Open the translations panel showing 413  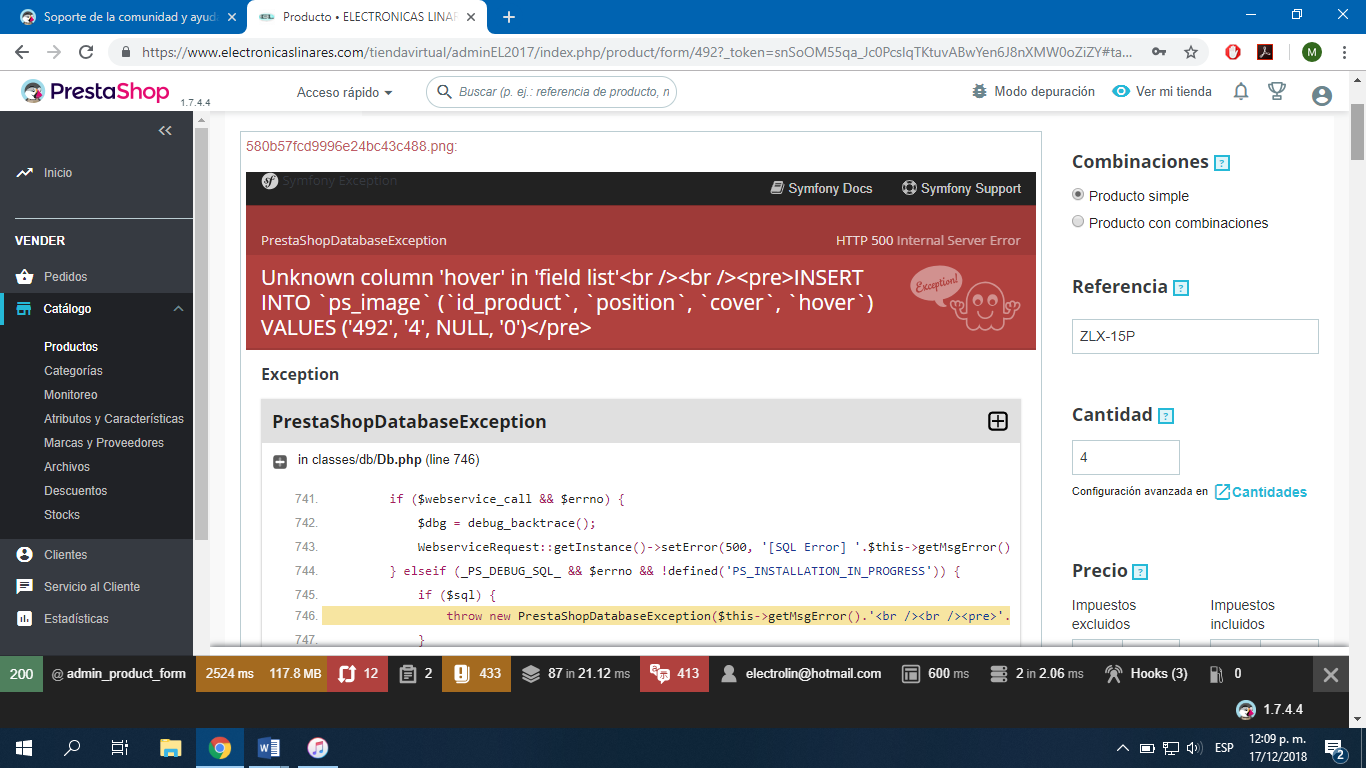pos(675,674)
